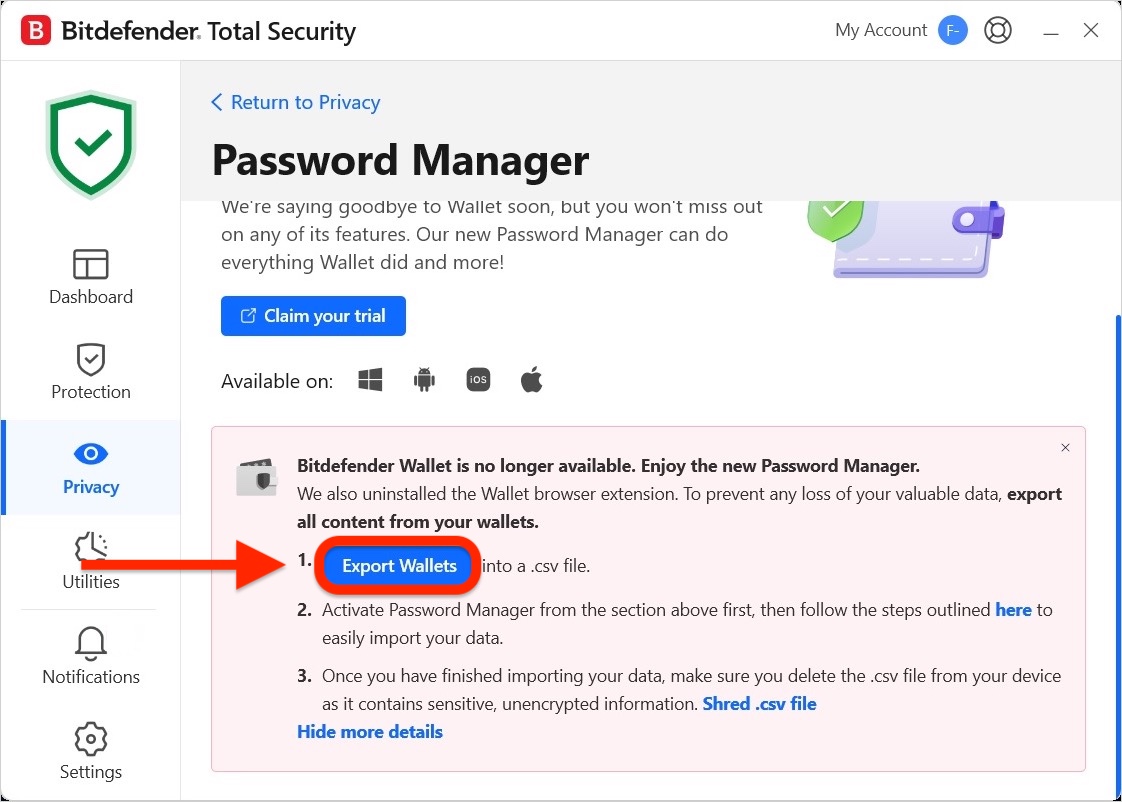Image resolution: width=1122 pixels, height=802 pixels.
Task: Dismiss the Wallet notice with X
Action: tap(1065, 448)
